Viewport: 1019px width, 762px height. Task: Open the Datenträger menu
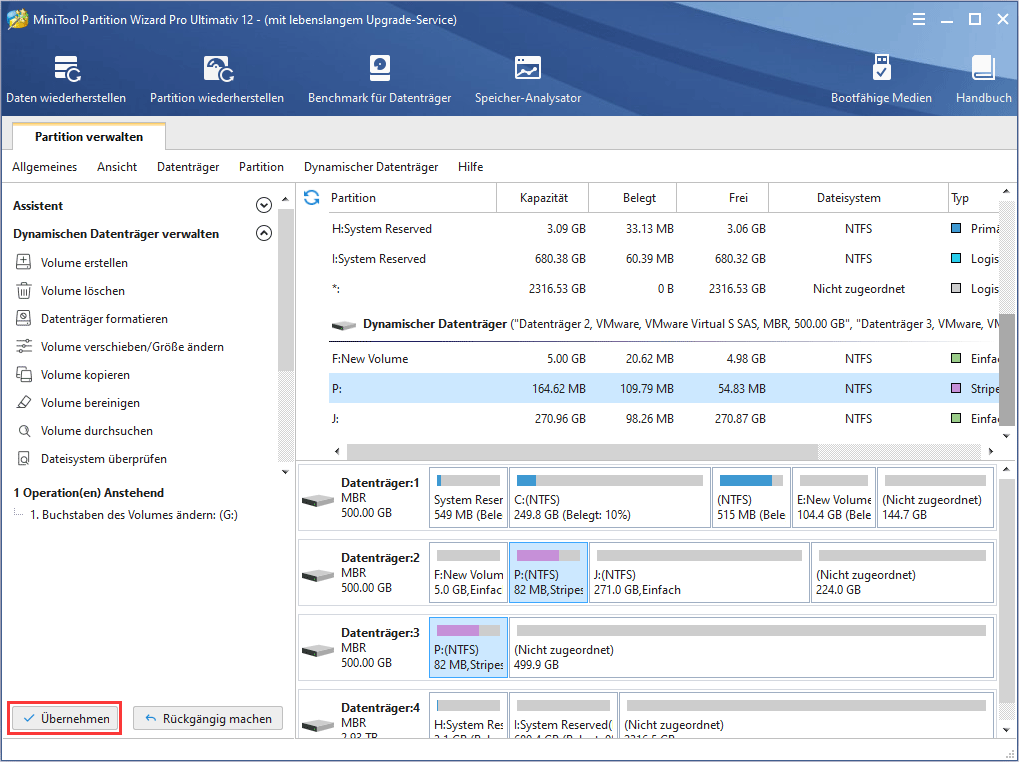coord(188,167)
